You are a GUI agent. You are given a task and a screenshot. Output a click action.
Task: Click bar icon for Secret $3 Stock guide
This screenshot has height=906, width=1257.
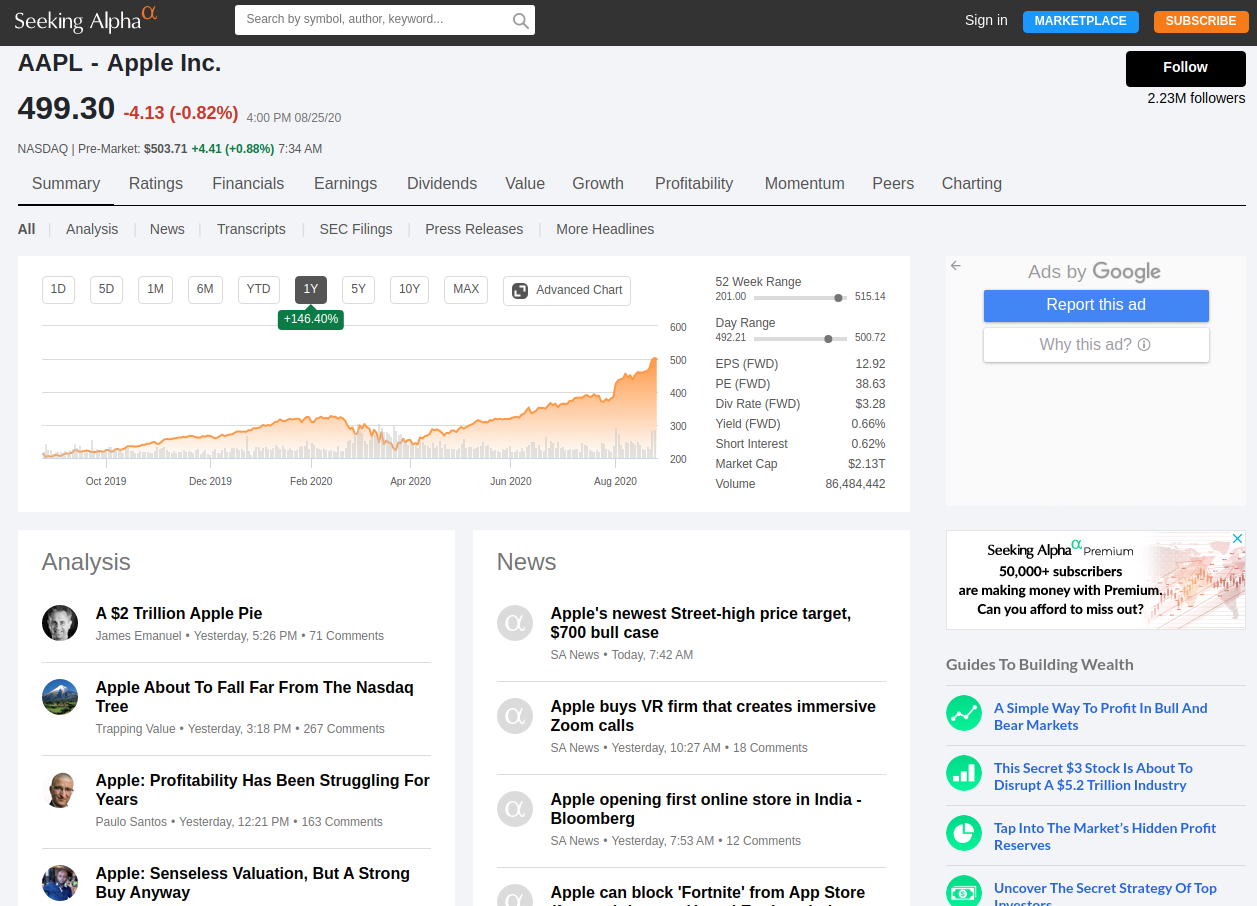click(964, 774)
